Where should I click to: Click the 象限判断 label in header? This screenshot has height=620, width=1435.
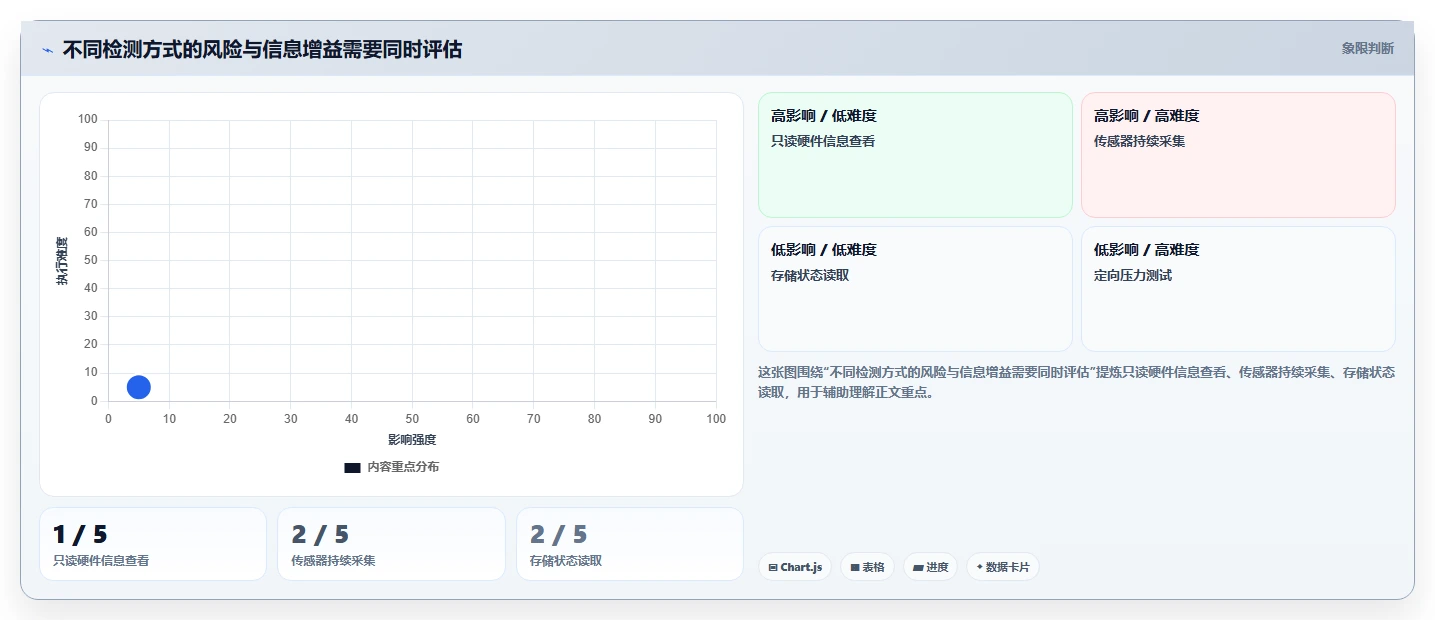pyautogui.click(x=1367, y=48)
